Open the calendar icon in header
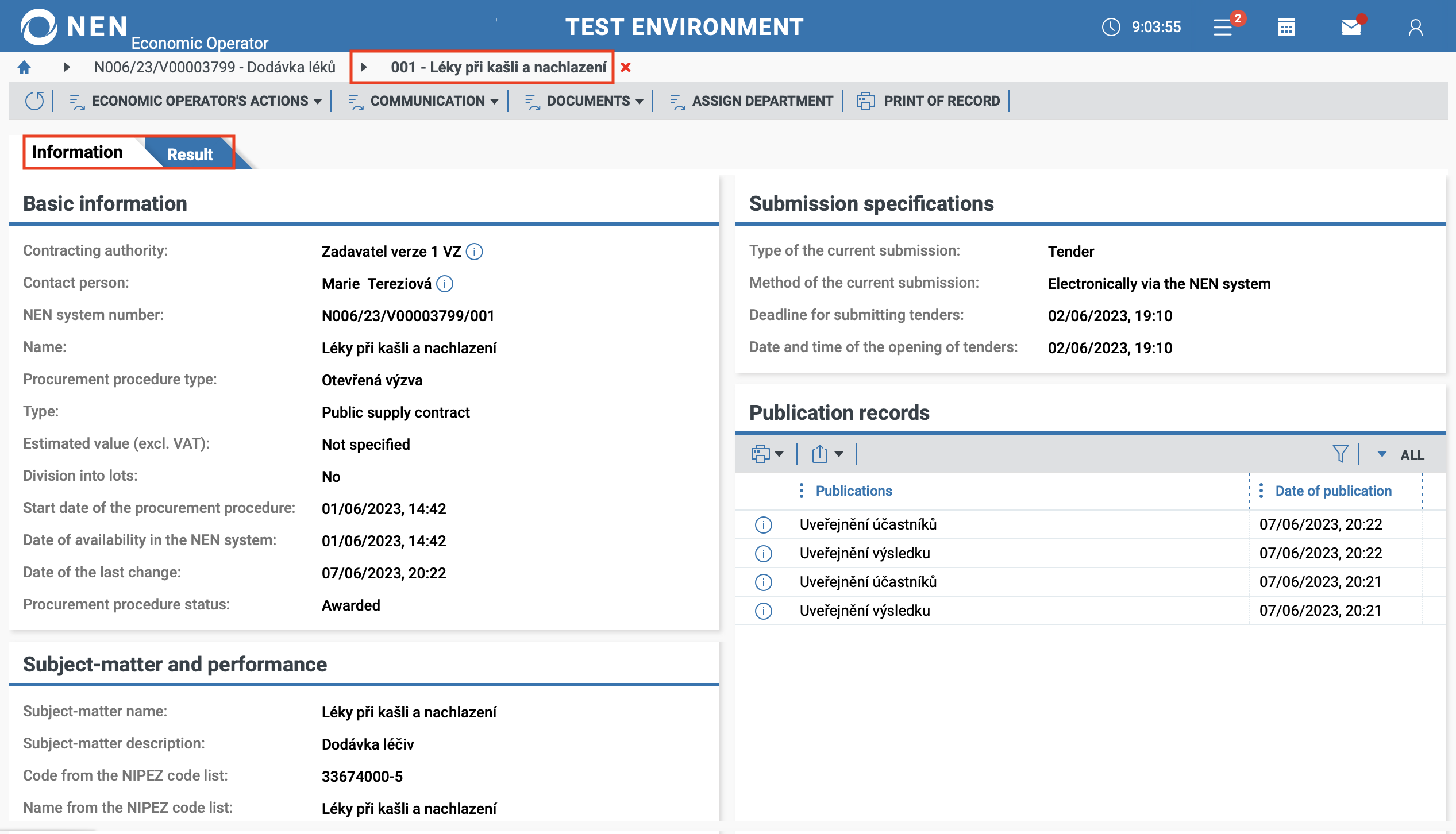 [1286, 27]
